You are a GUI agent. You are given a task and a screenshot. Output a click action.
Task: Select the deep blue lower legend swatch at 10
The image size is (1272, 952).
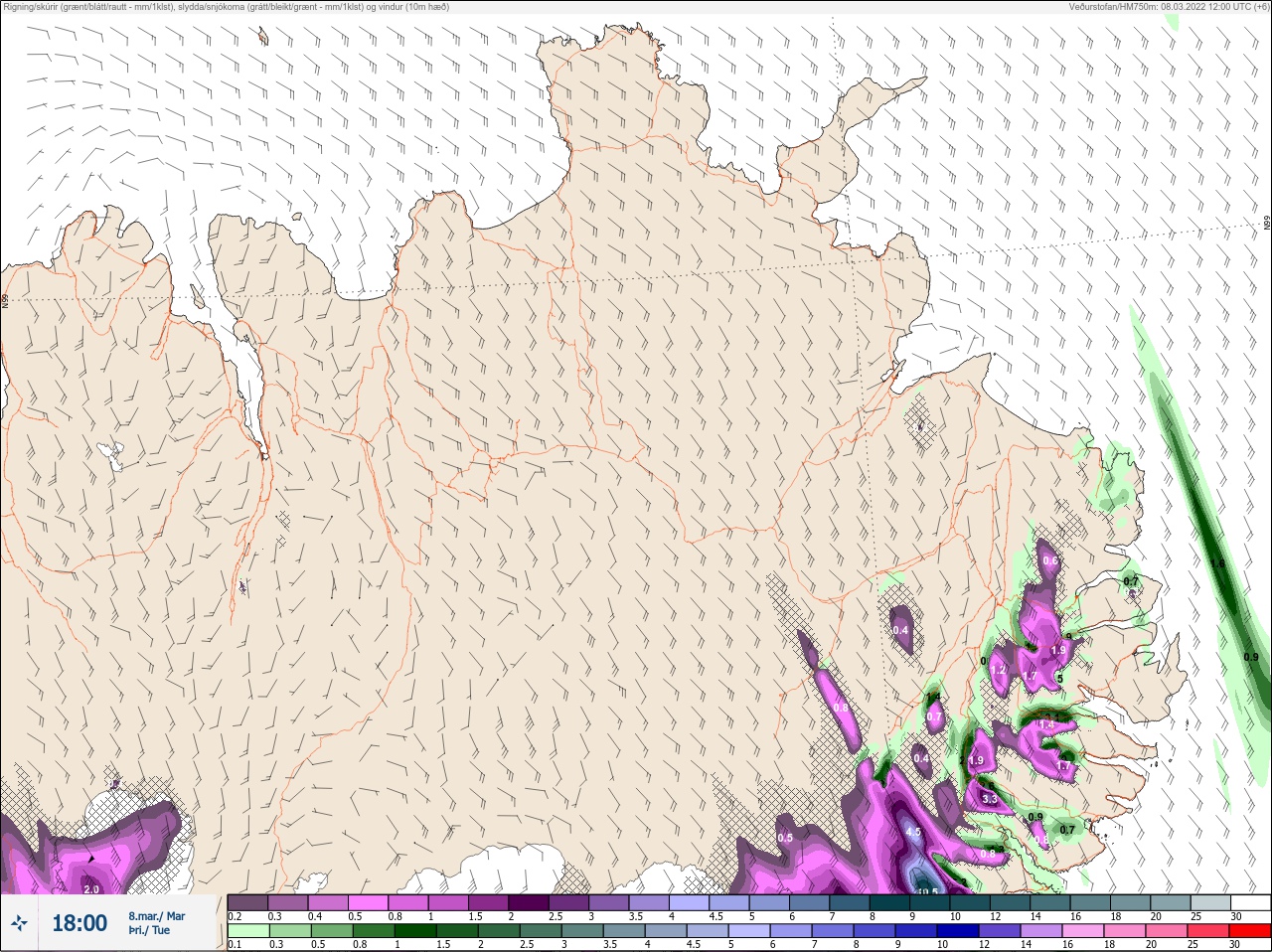(x=957, y=931)
